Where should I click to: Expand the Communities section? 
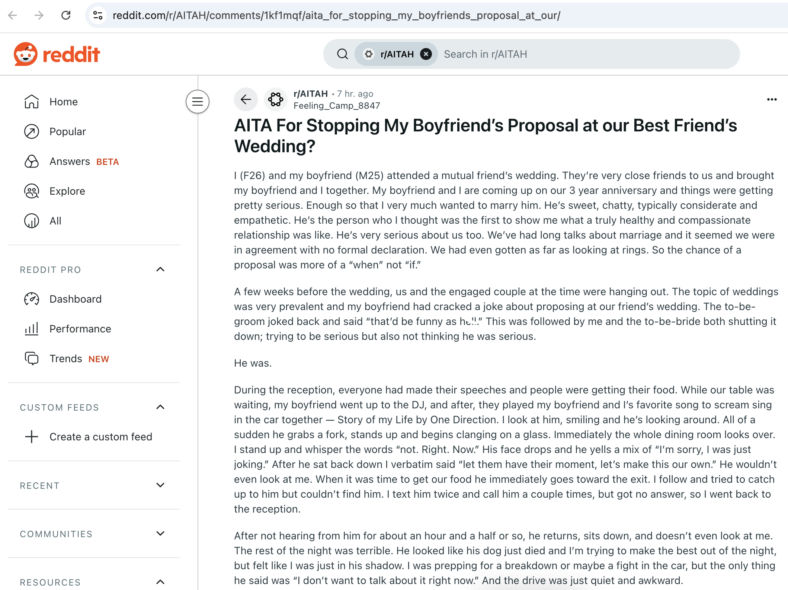160,534
